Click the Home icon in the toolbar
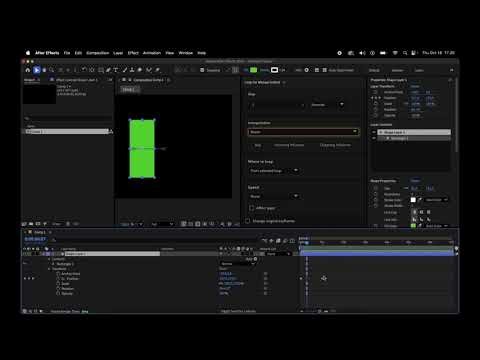 [28, 70]
